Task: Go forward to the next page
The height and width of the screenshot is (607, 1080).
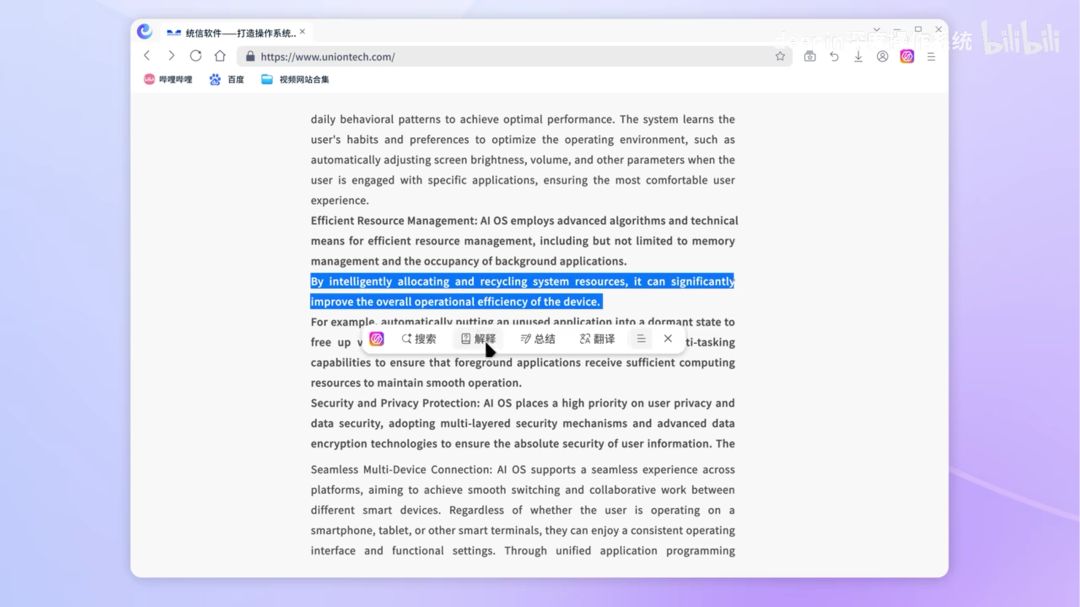Action: [x=171, y=56]
